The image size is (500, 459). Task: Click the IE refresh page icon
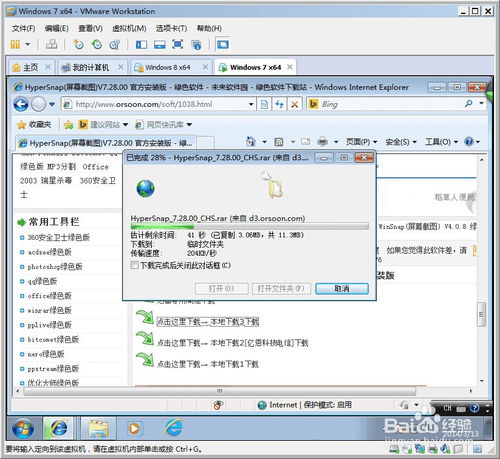[x=279, y=104]
